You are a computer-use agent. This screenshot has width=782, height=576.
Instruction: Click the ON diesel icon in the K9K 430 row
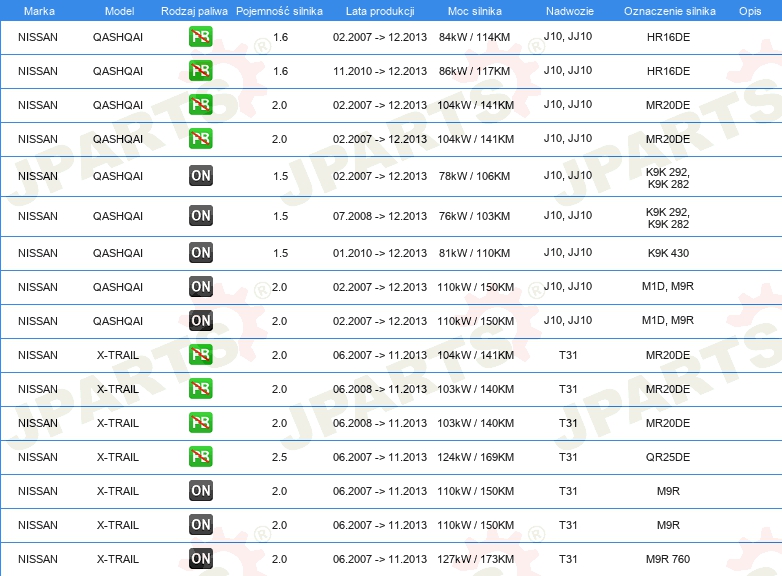pos(200,252)
